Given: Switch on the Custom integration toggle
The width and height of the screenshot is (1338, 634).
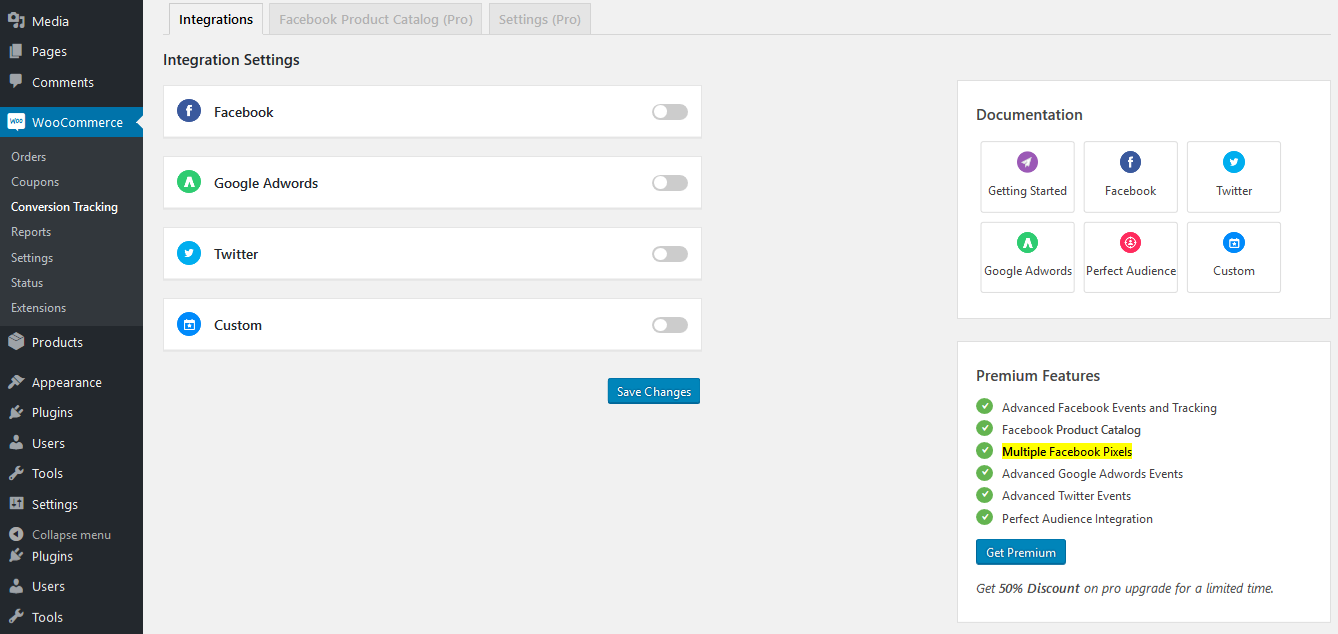Looking at the screenshot, I should [x=670, y=325].
